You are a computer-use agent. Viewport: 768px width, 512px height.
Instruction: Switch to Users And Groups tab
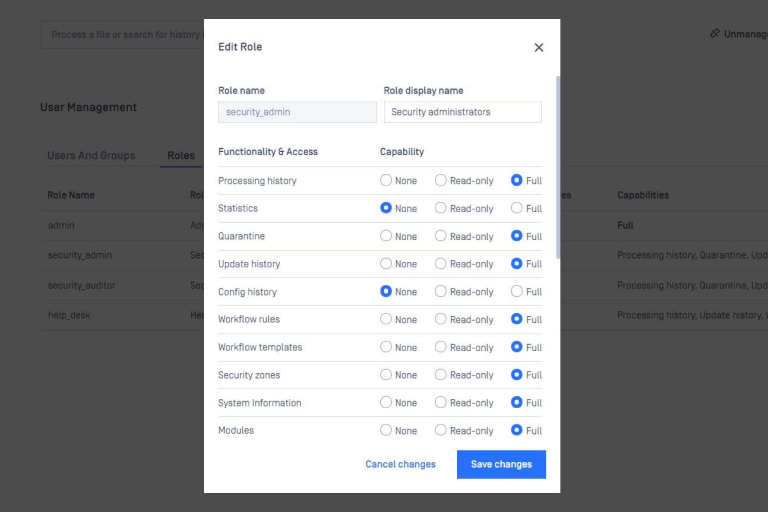point(91,156)
